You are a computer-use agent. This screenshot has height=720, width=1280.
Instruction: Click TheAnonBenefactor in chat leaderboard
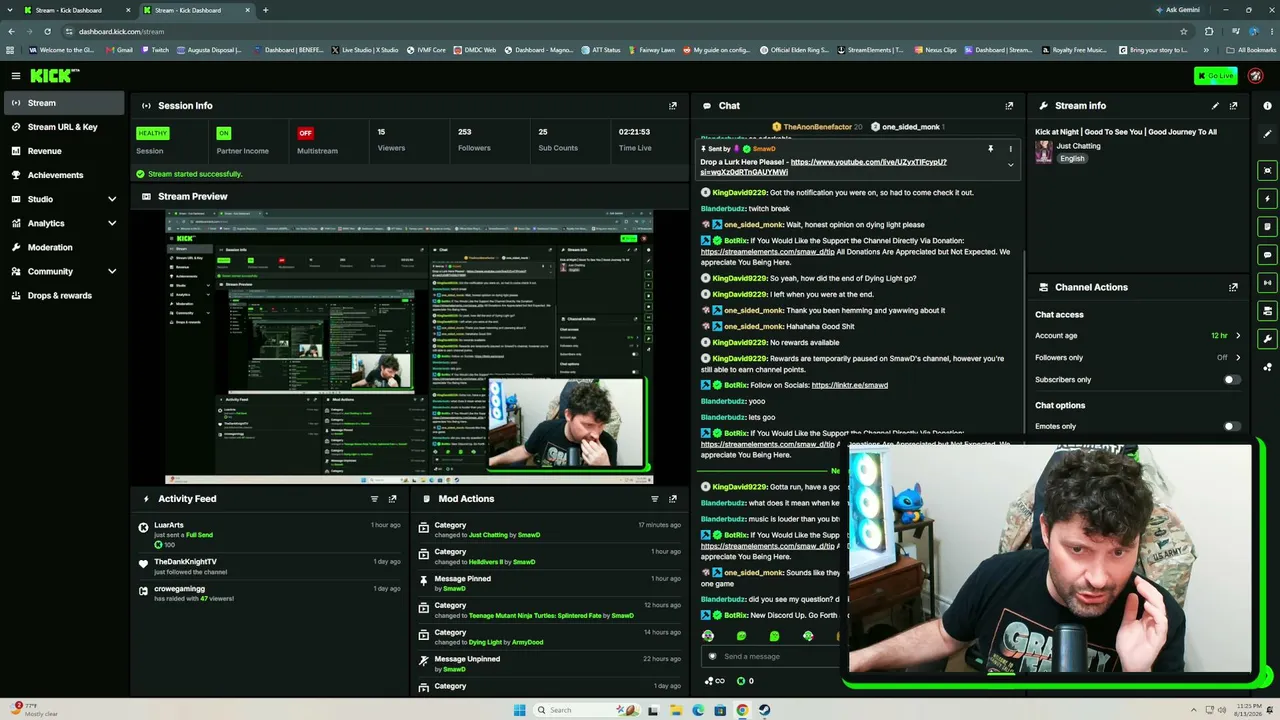pos(818,127)
